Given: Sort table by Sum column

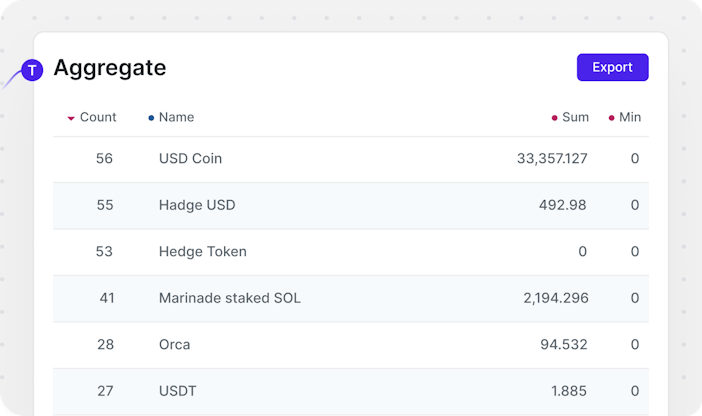Looking at the screenshot, I should (x=575, y=117).
